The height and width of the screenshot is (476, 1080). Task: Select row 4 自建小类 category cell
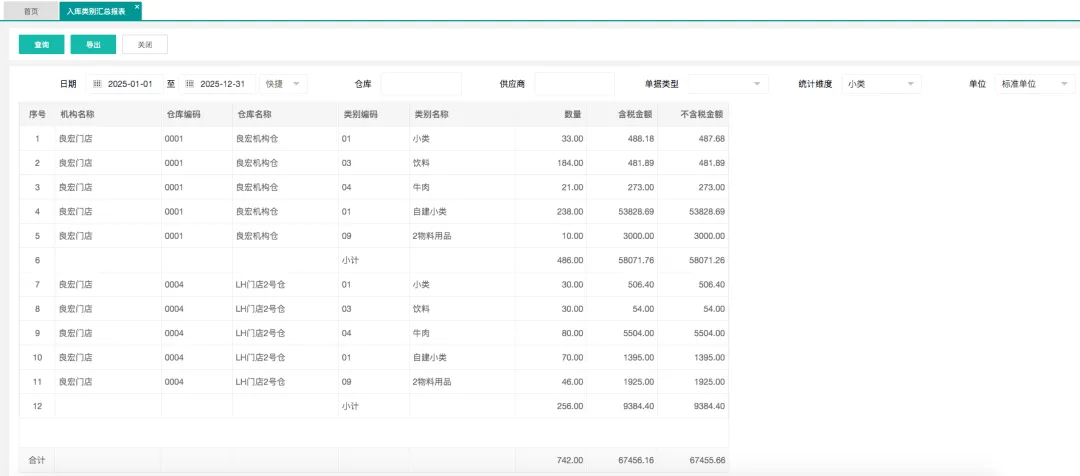430,212
